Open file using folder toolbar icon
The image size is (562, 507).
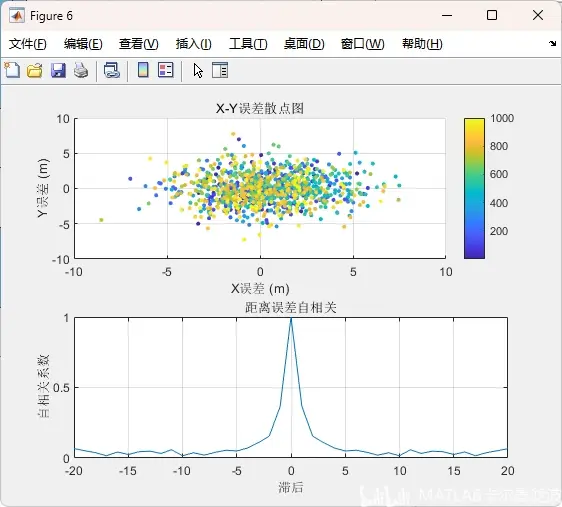pyautogui.click(x=35, y=70)
